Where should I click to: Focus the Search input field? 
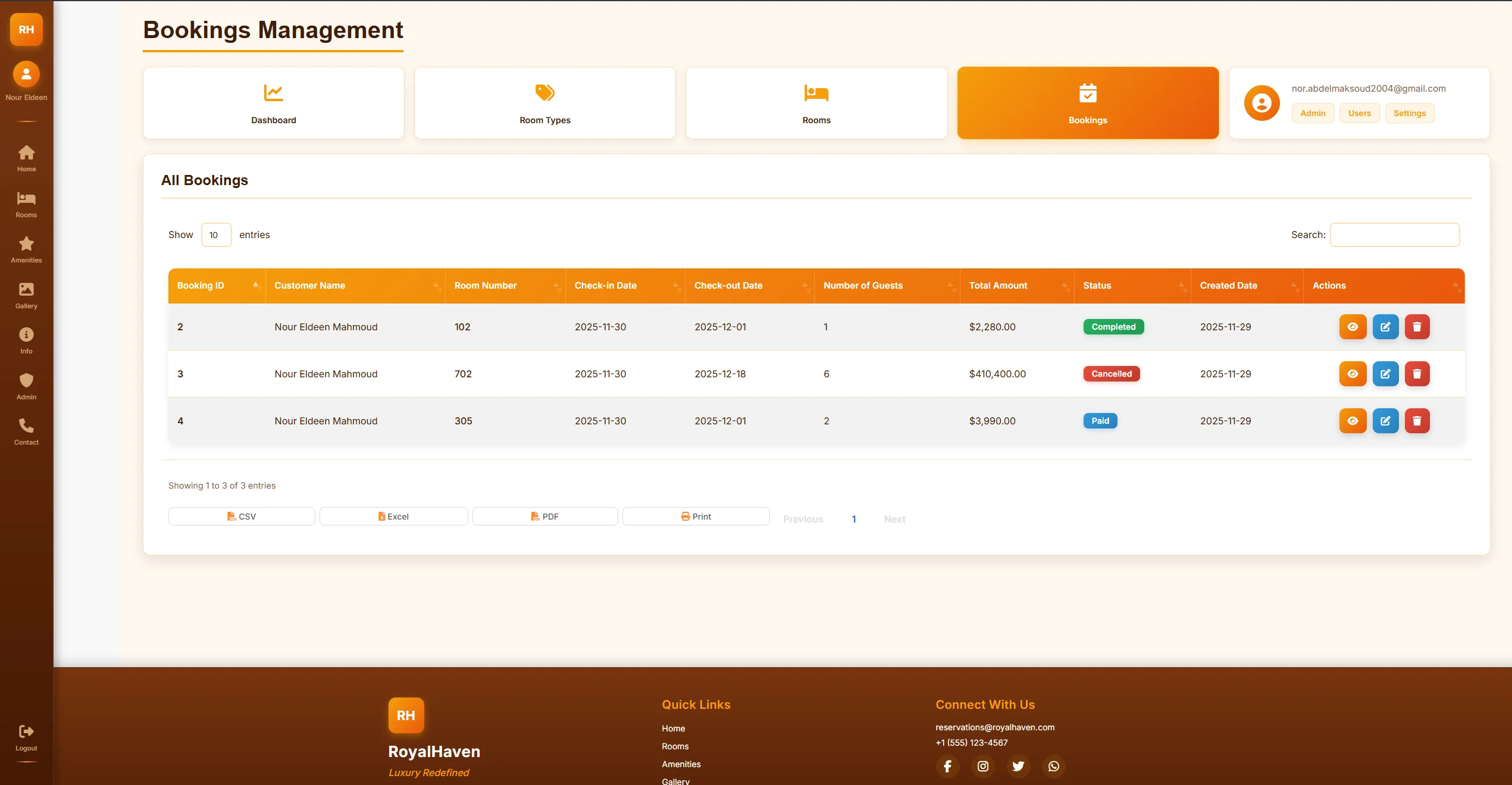click(x=1394, y=235)
